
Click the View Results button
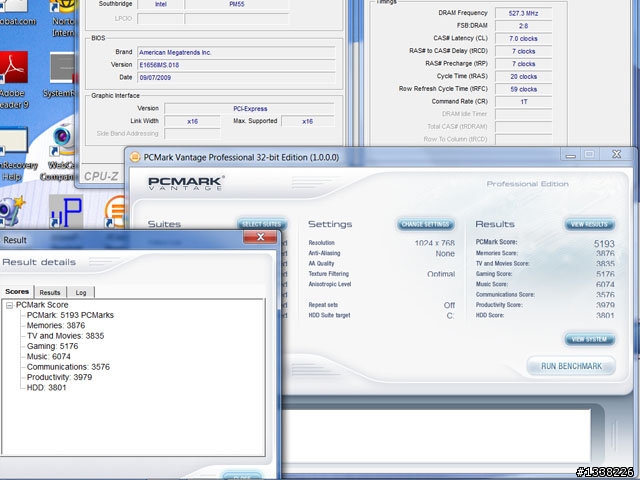(589, 224)
